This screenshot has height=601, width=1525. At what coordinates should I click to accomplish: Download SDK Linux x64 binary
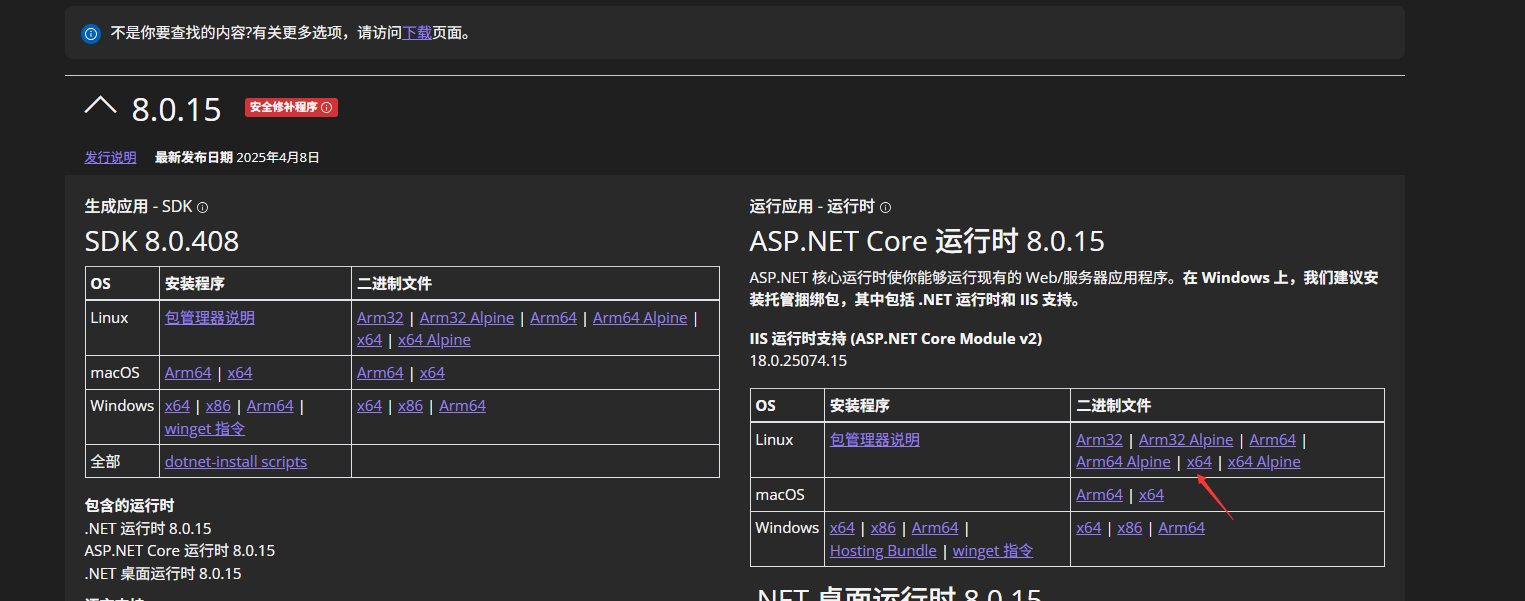369,339
